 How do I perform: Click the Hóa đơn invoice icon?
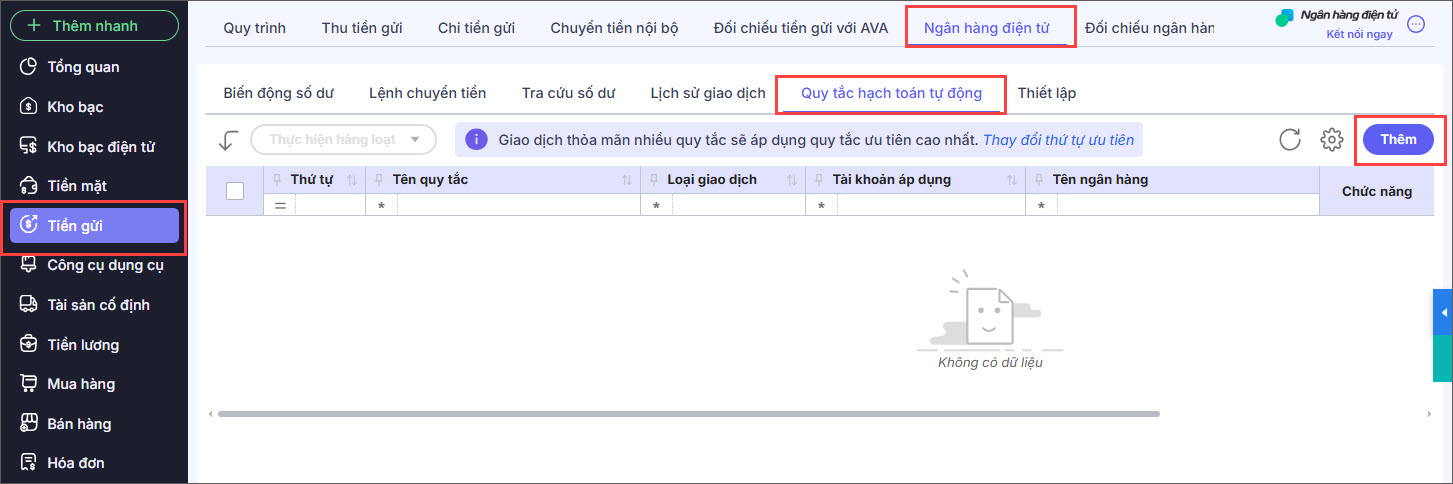[x=29, y=463]
